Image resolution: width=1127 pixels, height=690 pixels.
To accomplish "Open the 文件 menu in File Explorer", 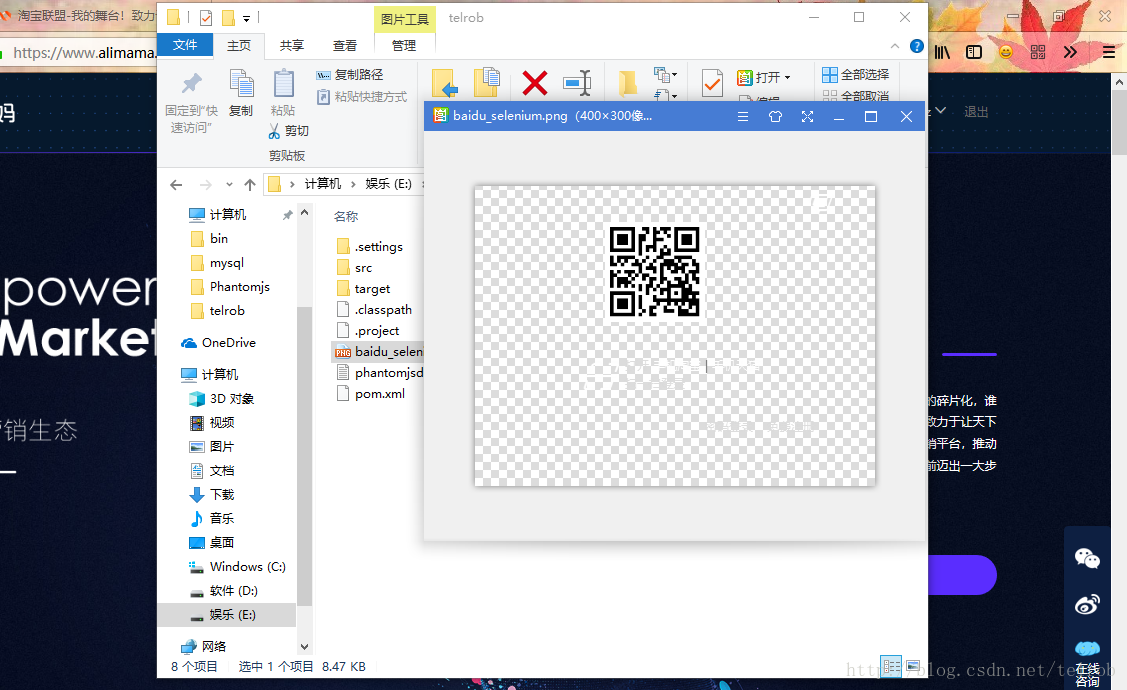I will pyautogui.click(x=185, y=45).
